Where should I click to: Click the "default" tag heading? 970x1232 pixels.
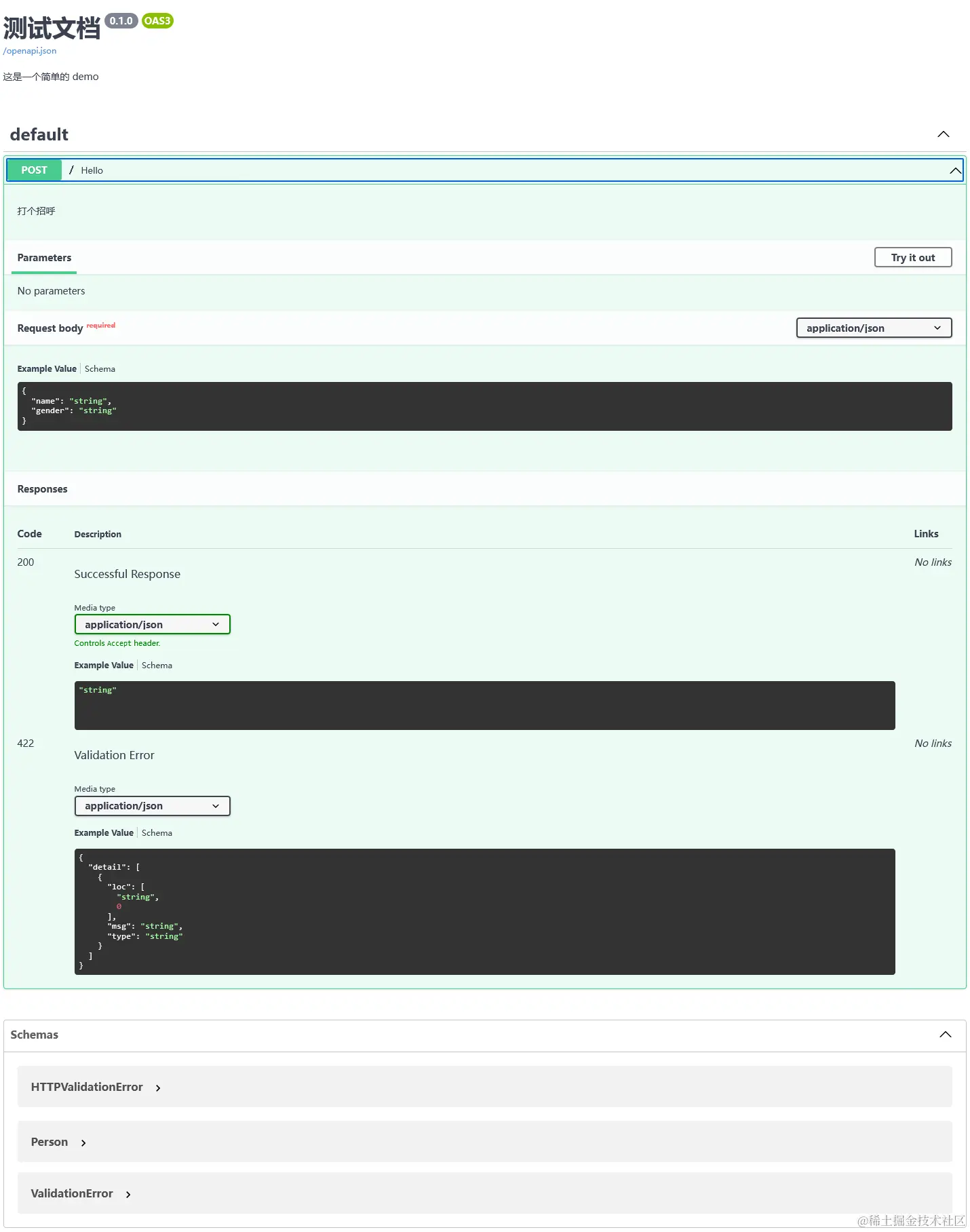[39, 134]
